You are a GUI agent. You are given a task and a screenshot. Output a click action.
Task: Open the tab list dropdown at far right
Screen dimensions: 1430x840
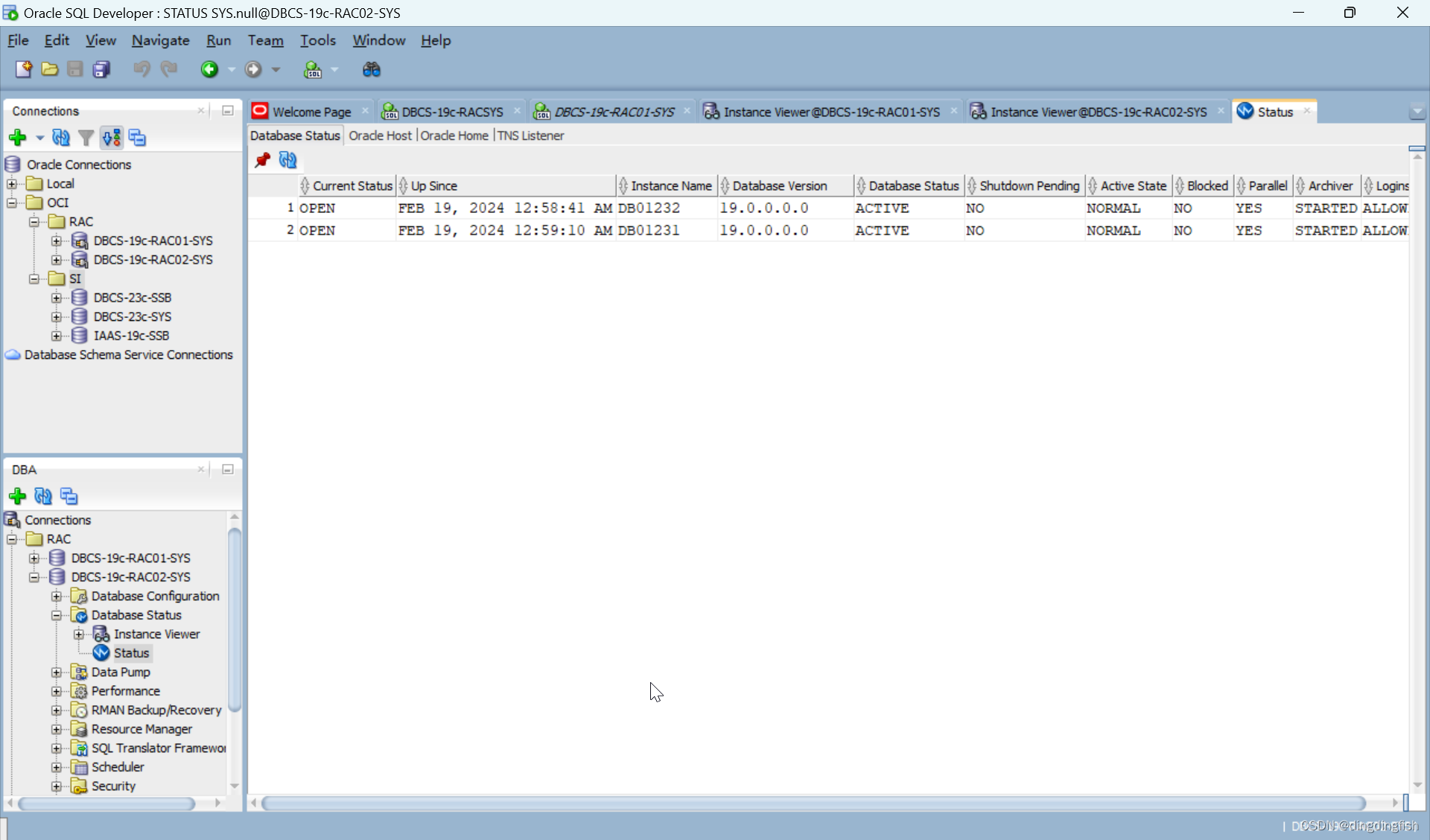click(x=1417, y=112)
